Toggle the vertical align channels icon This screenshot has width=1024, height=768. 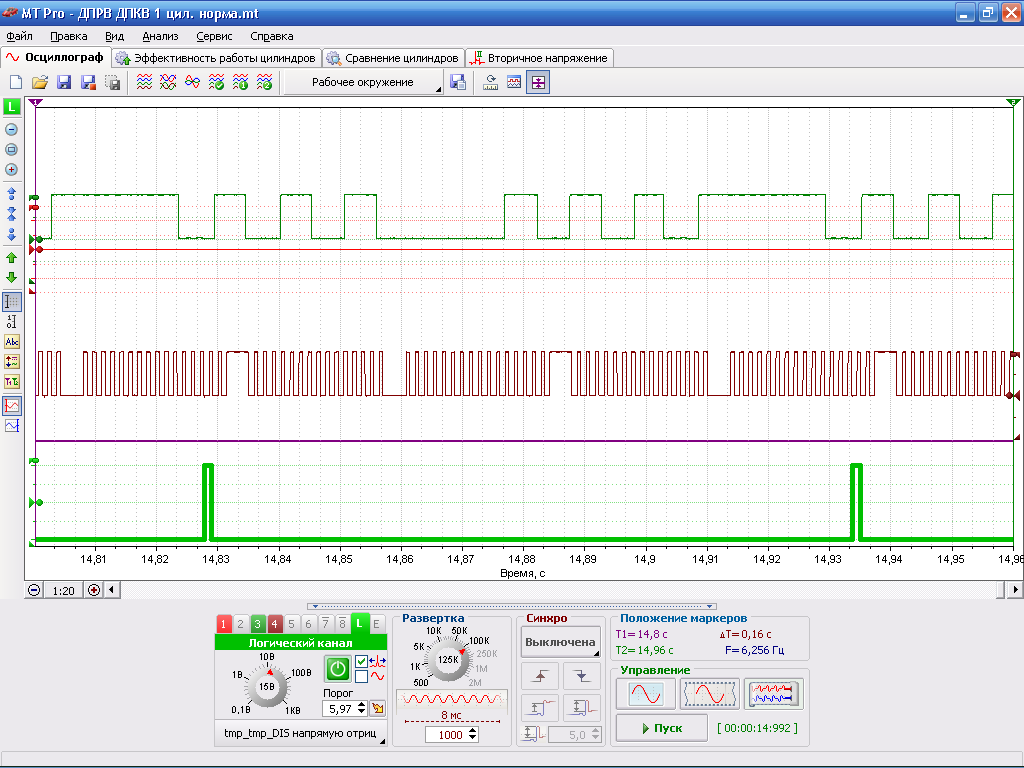coord(538,82)
